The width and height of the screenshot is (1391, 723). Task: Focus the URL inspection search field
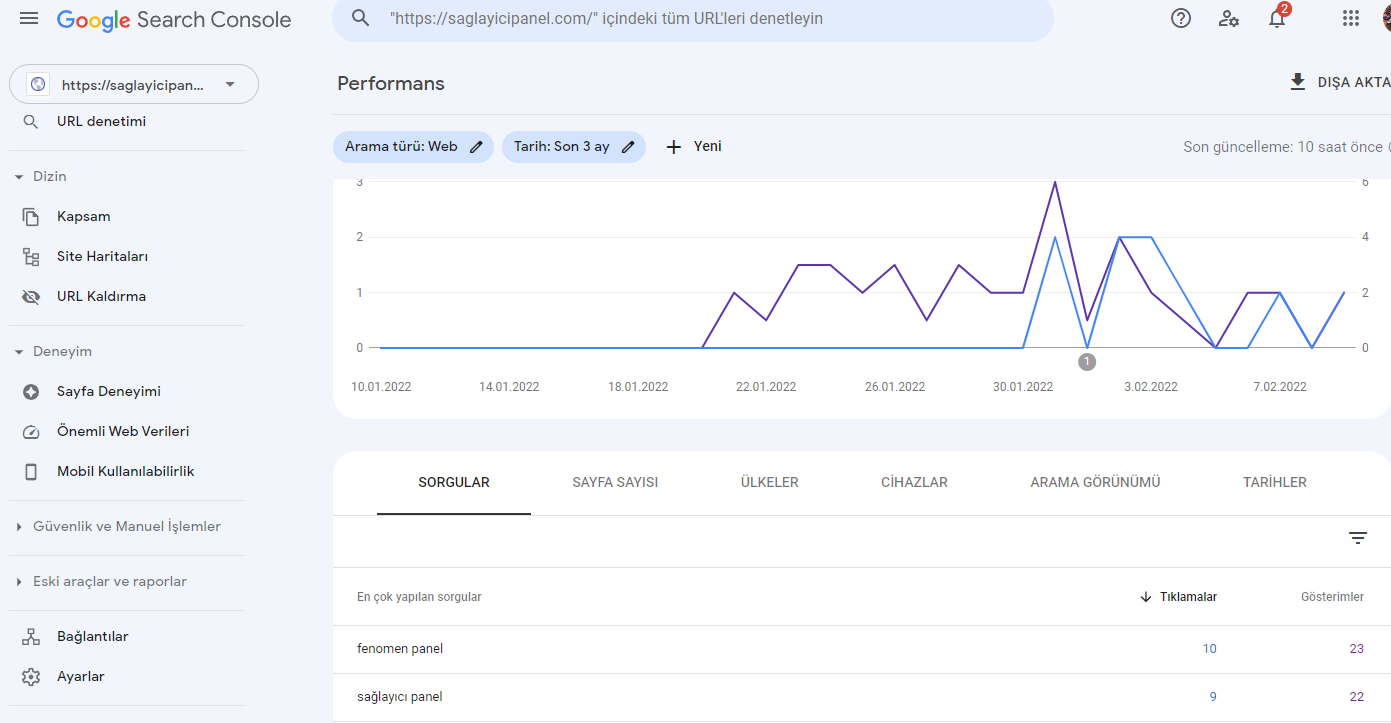point(692,18)
